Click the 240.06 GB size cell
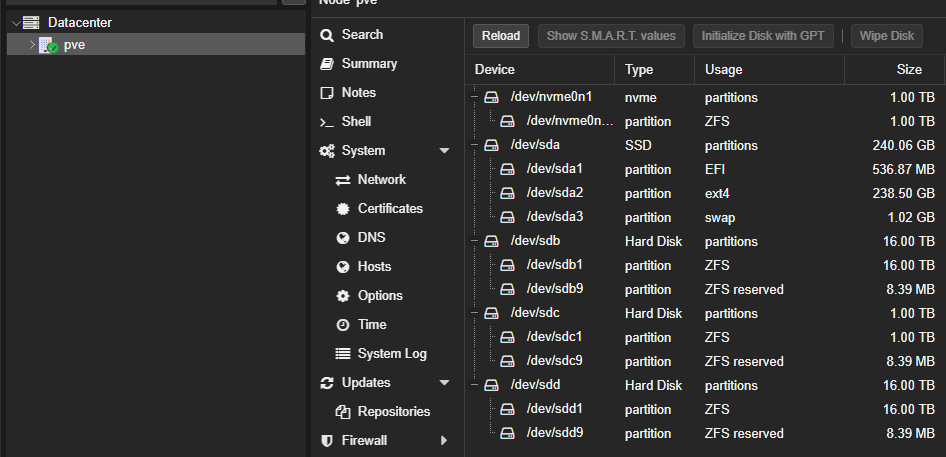 coord(903,145)
